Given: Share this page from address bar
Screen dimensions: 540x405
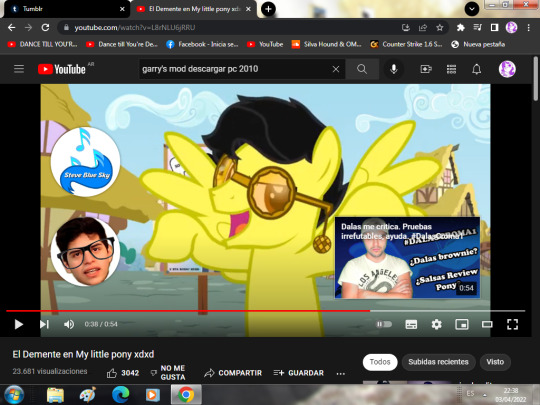Looking at the screenshot, I should (423, 28).
